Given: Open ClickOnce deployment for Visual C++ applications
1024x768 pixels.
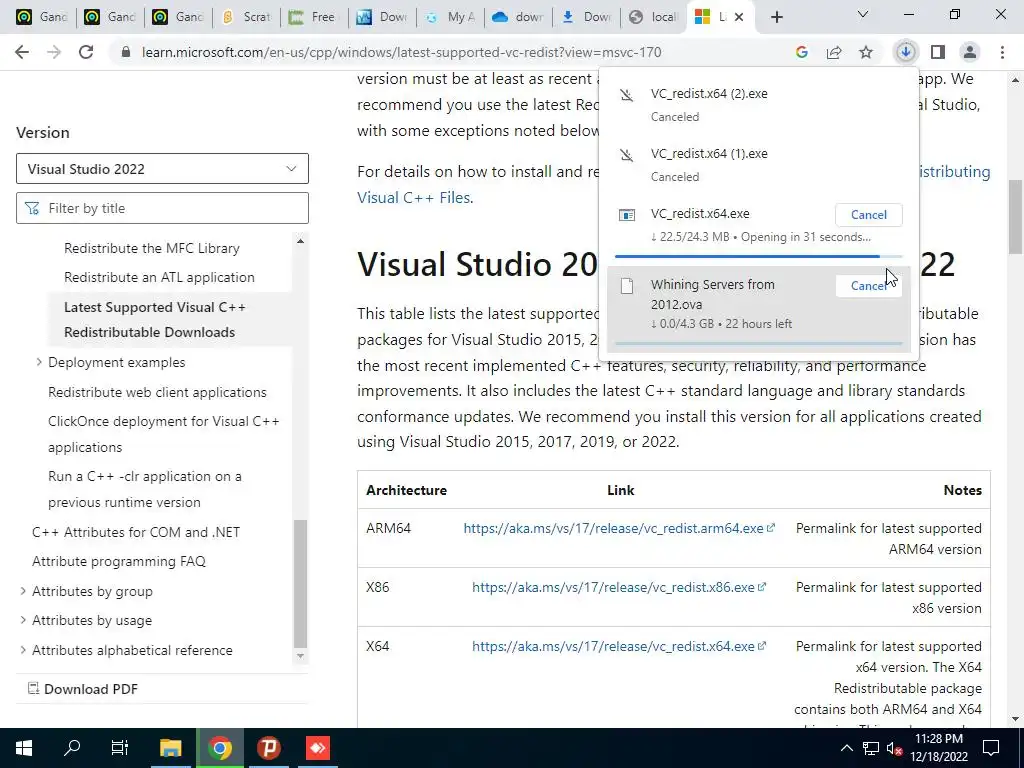Looking at the screenshot, I should pos(163,434).
